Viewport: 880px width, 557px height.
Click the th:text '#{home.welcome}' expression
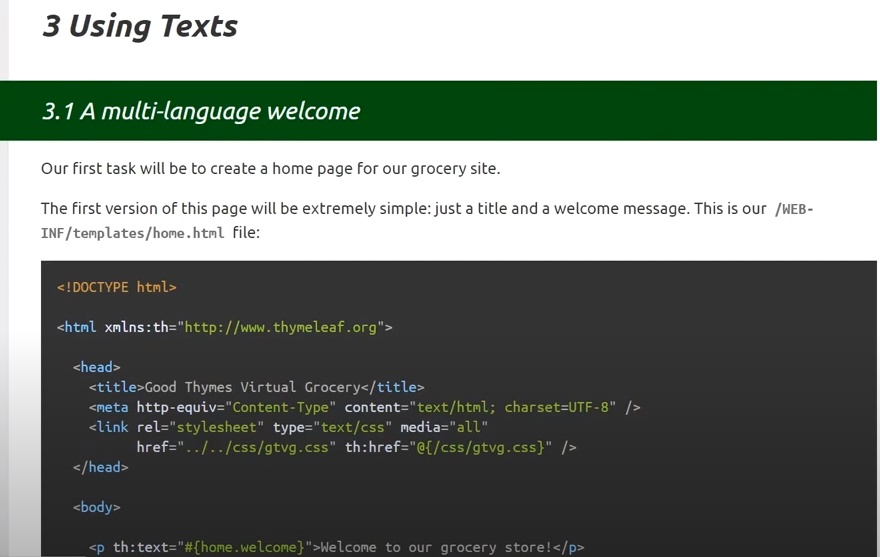pyautogui.click(x=245, y=547)
